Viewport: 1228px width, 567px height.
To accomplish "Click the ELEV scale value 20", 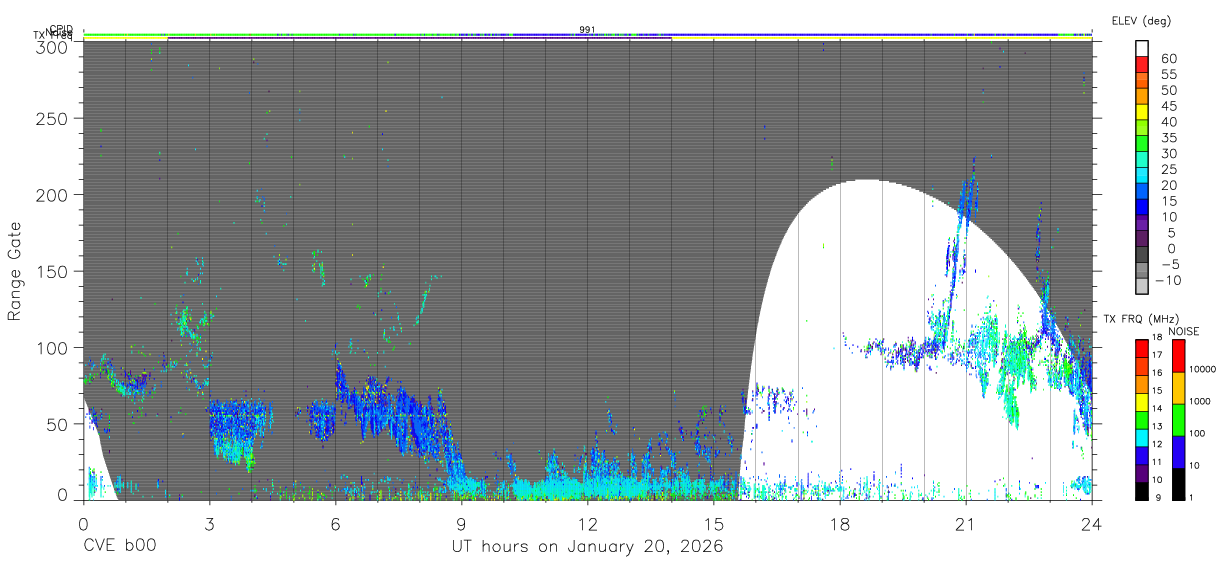I will tap(1169, 186).
